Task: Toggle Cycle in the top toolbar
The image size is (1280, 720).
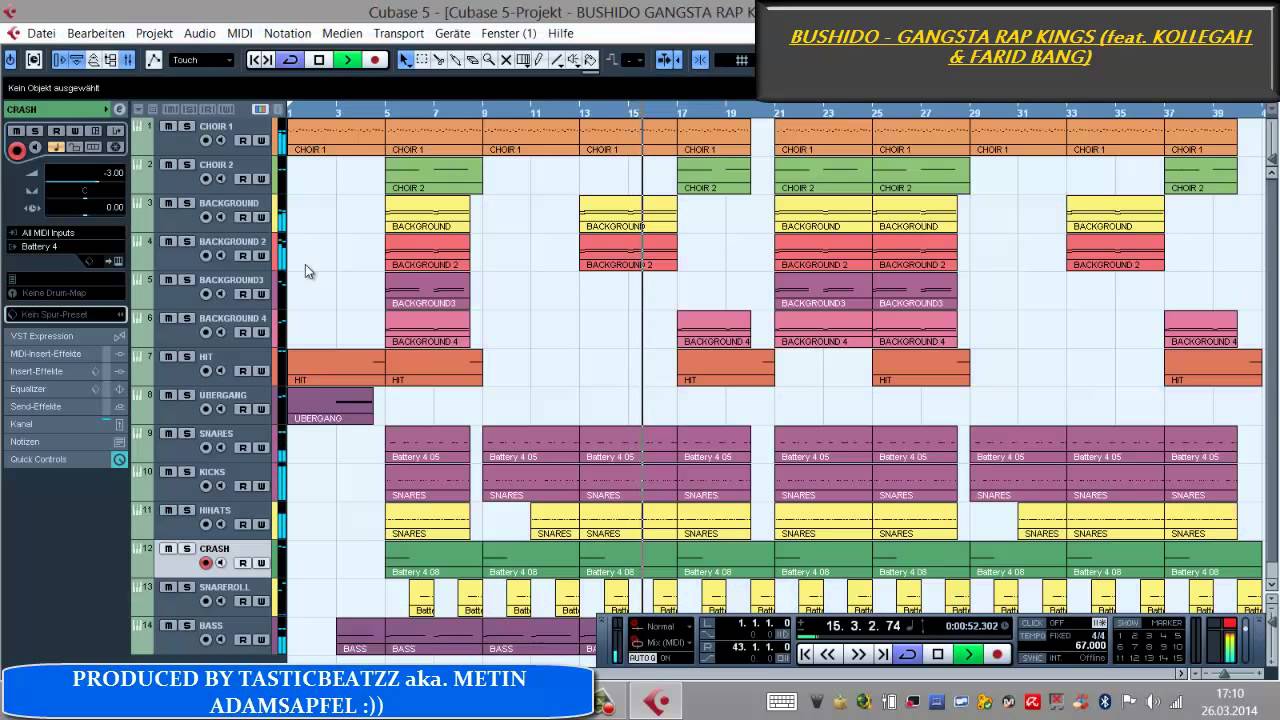Action: click(x=291, y=60)
